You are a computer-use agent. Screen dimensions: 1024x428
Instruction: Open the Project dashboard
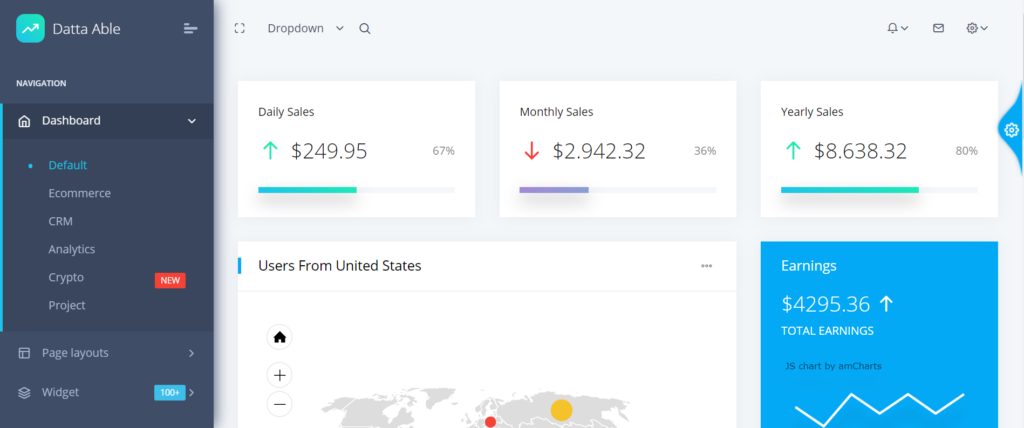point(67,305)
